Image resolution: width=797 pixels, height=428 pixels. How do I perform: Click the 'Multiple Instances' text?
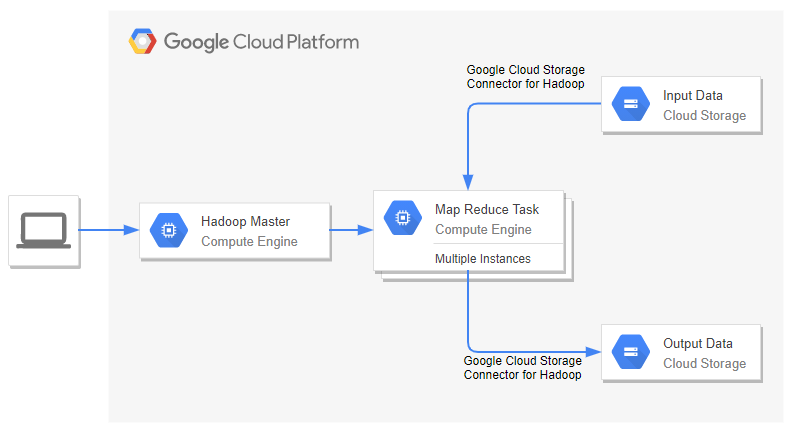click(x=483, y=259)
